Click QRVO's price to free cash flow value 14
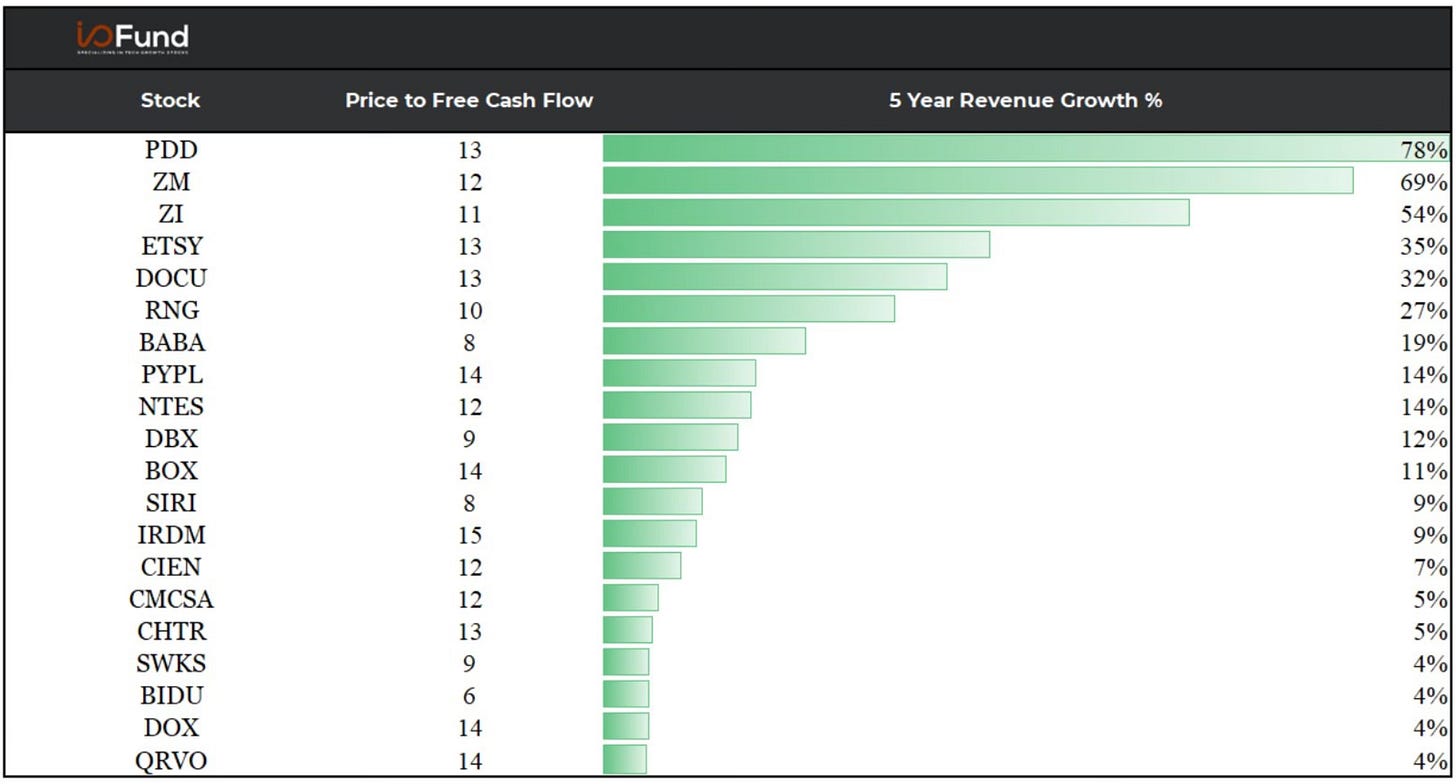Image resolution: width=1456 pixels, height=784 pixels. pos(469,761)
